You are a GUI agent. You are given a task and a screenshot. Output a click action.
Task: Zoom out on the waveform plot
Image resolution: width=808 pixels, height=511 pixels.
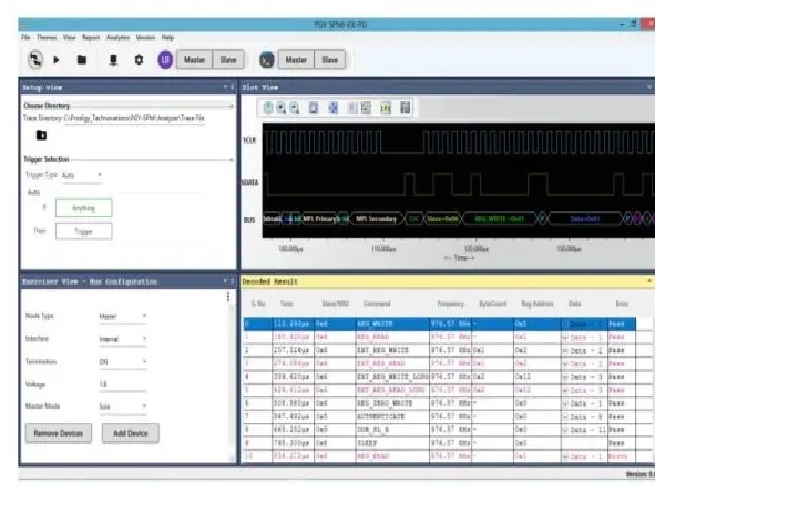(x=294, y=108)
